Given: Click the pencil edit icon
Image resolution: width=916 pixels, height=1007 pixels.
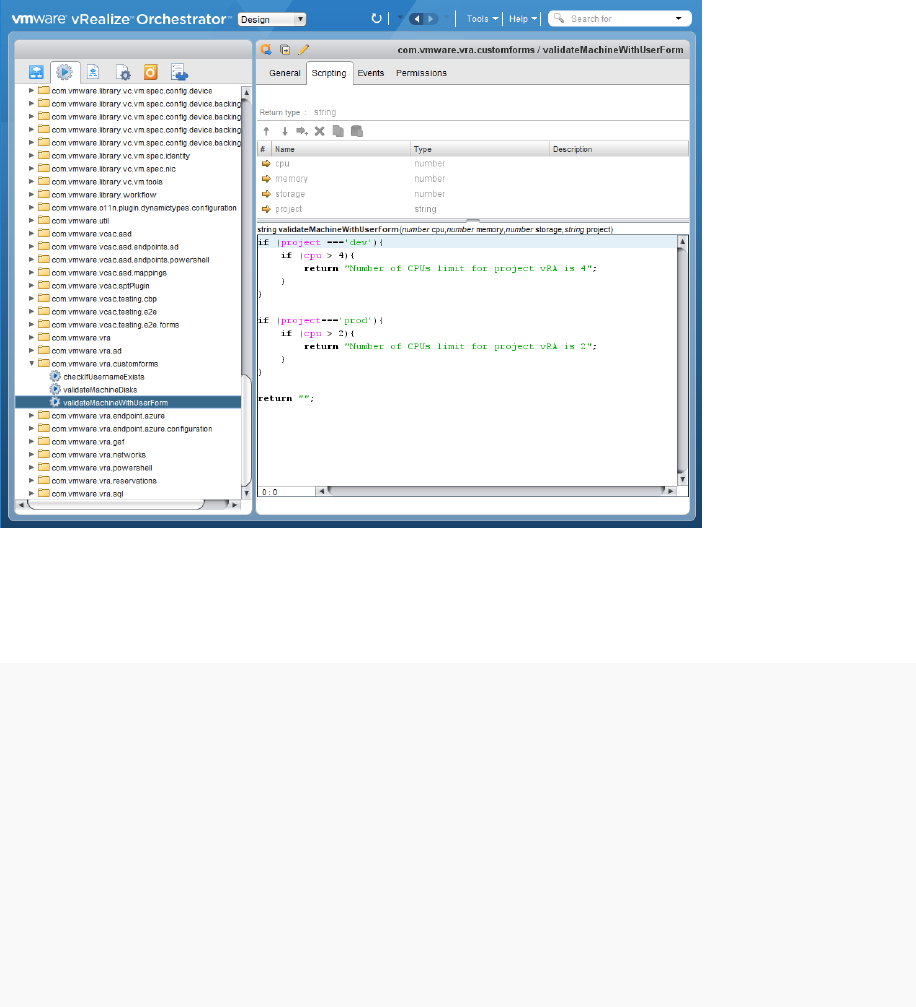Looking at the screenshot, I should (304, 49).
